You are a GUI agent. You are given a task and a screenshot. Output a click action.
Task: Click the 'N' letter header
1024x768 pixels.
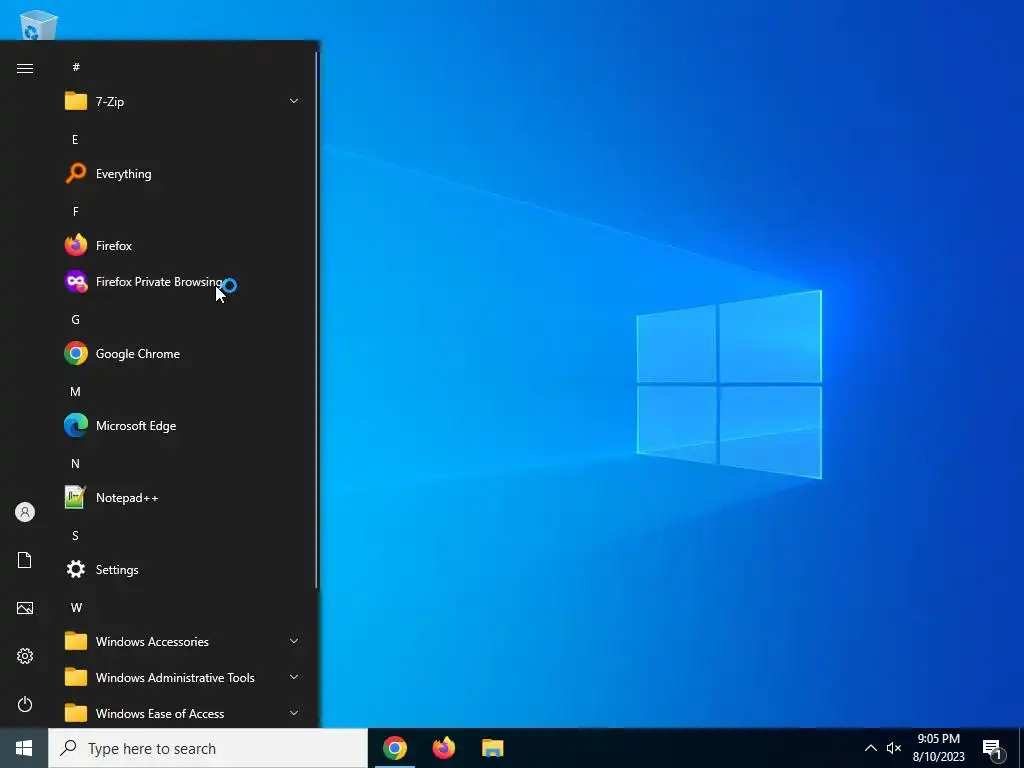point(75,464)
